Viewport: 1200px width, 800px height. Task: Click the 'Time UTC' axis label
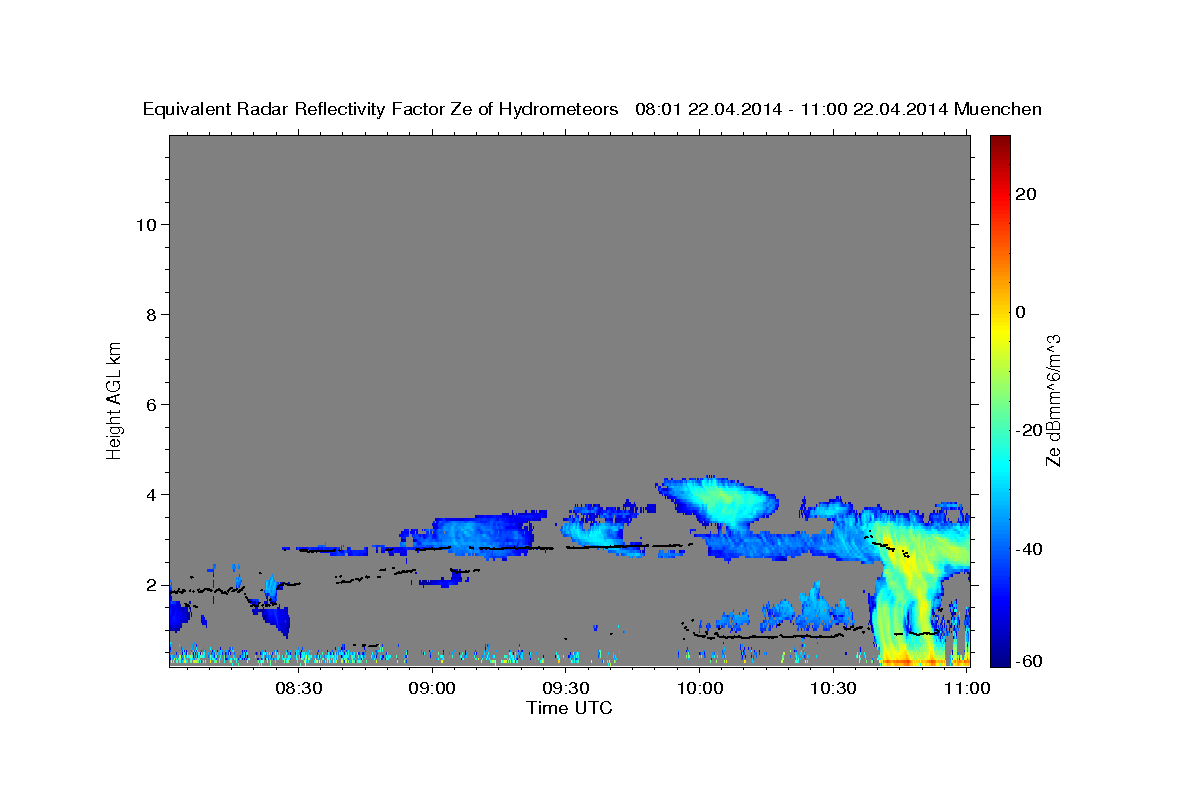tap(569, 708)
